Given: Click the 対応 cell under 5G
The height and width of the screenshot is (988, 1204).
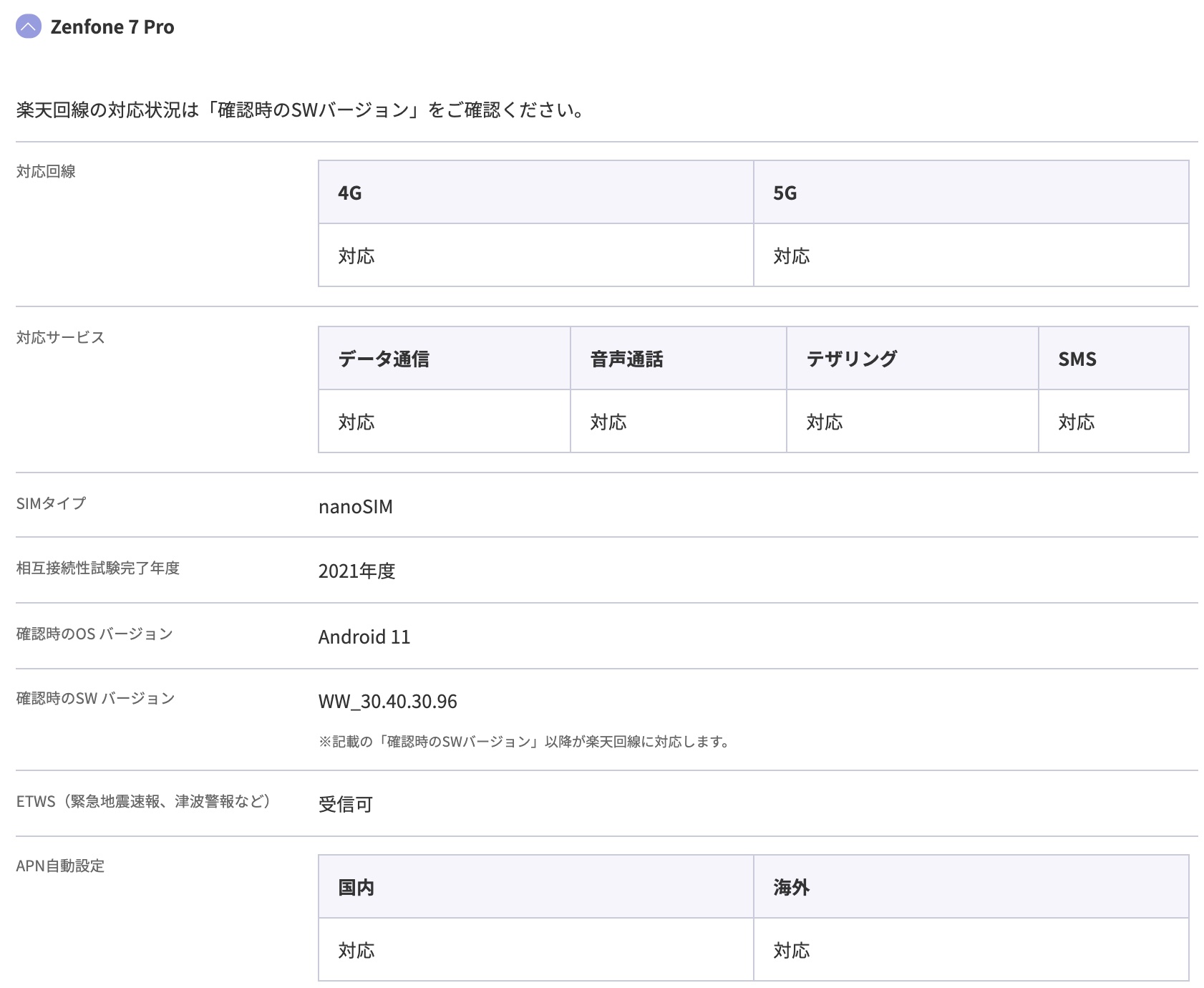Looking at the screenshot, I should click(x=792, y=256).
